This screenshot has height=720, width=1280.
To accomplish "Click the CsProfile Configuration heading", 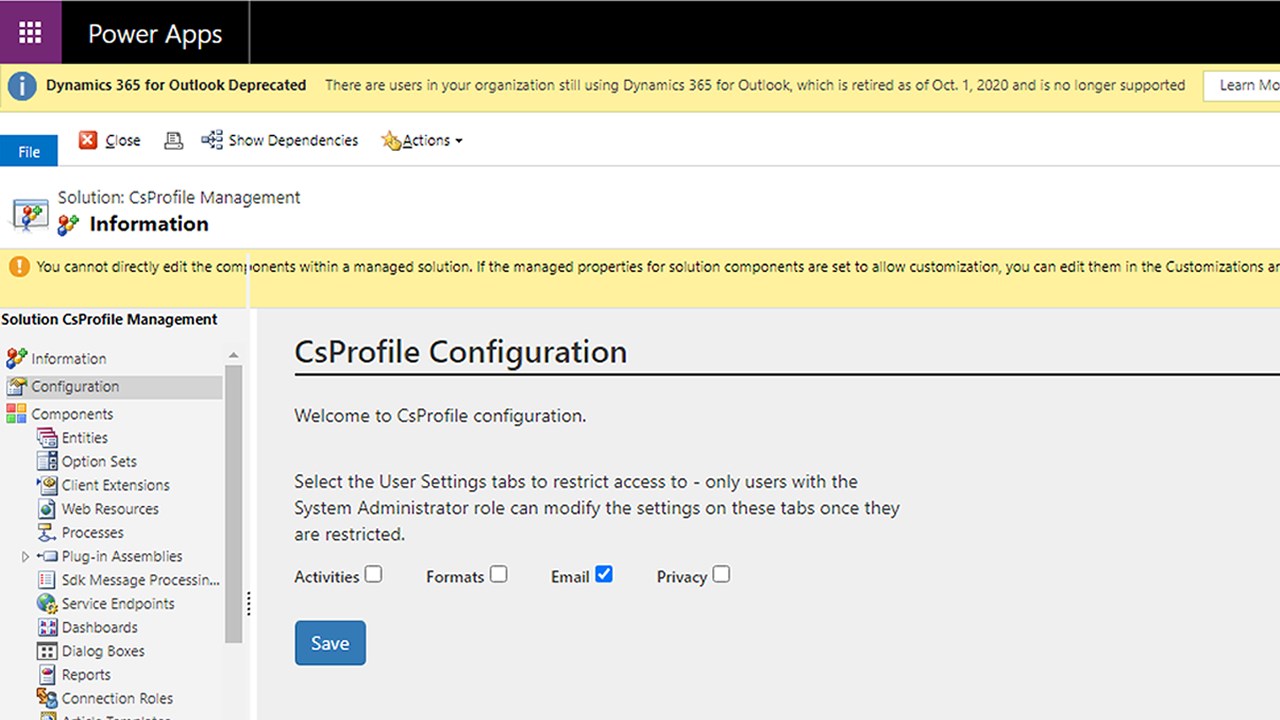I will [x=460, y=352].
